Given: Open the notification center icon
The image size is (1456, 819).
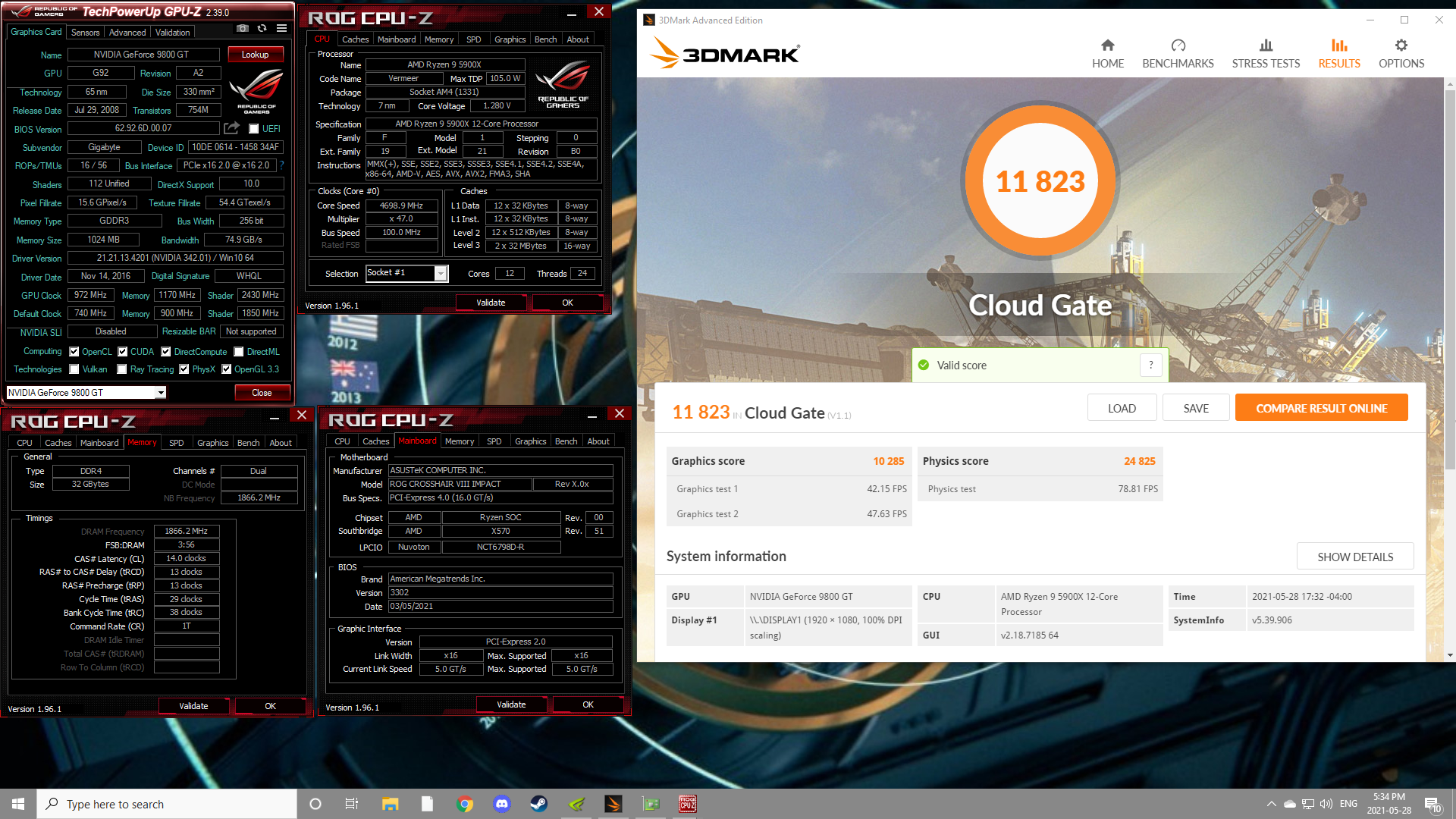Looking at the screenshot, I should 1432,805.
